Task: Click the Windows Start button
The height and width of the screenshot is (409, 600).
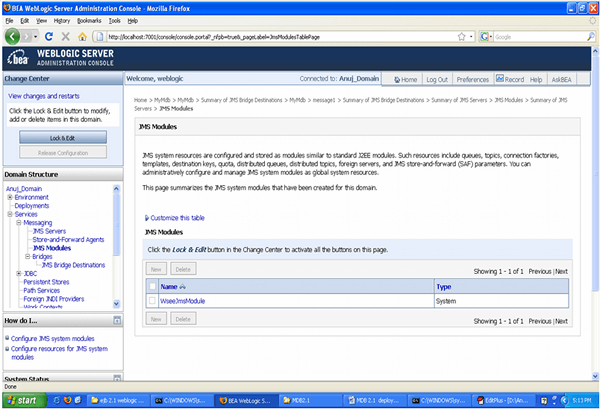Action: tap(27, 400)
